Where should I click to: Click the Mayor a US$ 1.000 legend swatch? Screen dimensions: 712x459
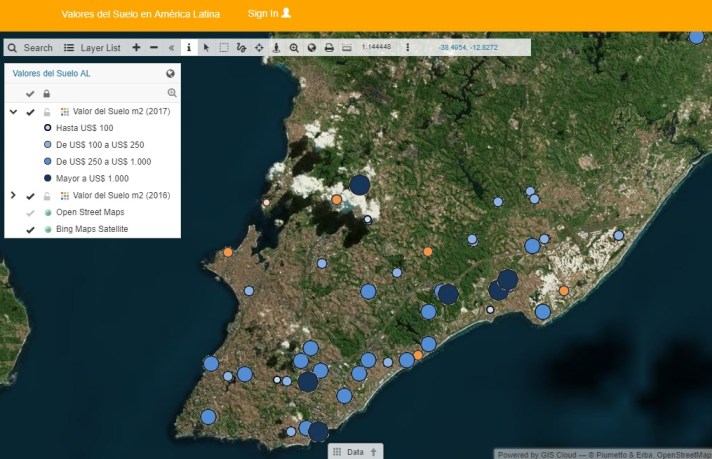tap(48, 178)
